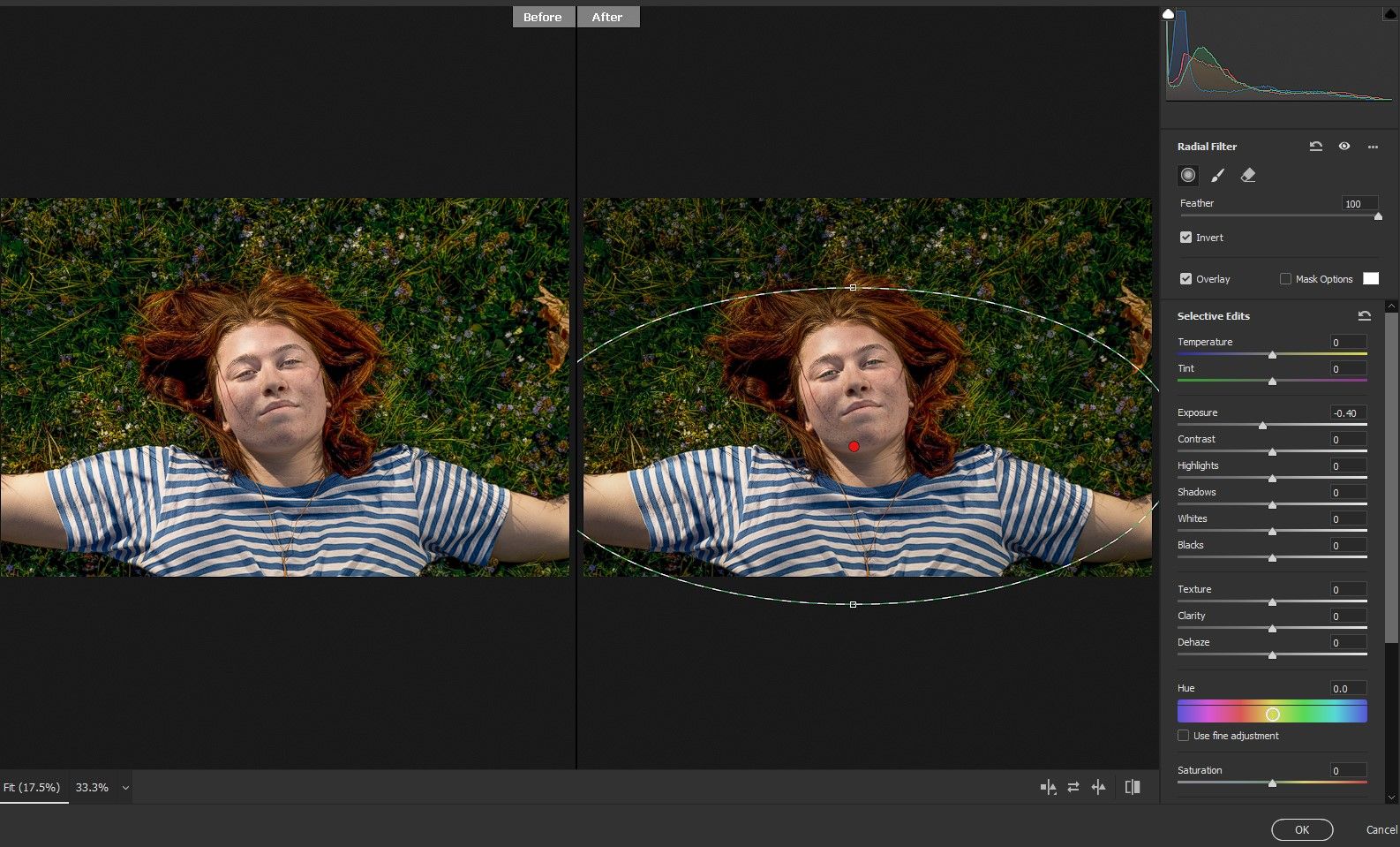Click the Selective Edits panel scrollbar thumb
The height and width of the screenshot is (847, 1400).
(x=1392, y=477)
